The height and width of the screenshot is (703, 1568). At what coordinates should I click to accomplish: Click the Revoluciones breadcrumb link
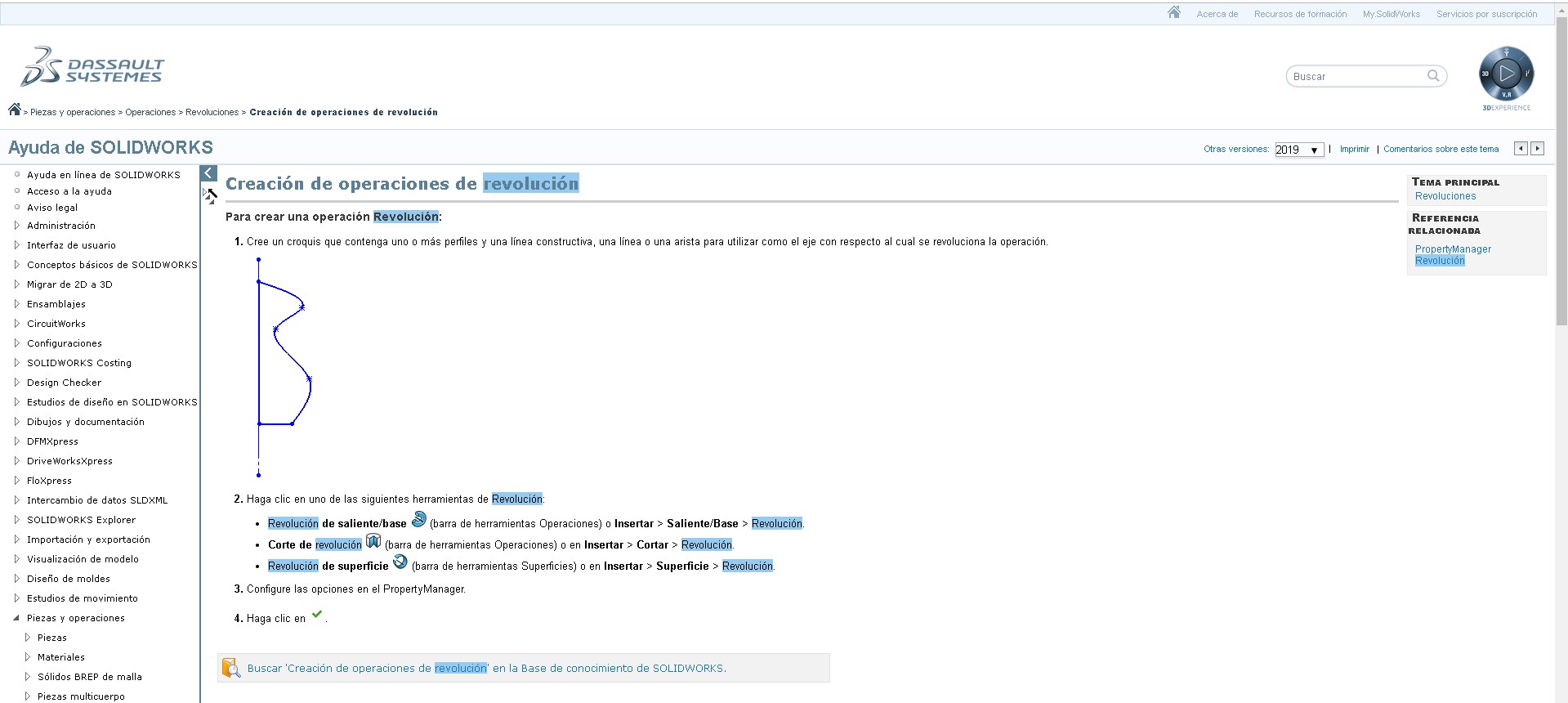coord(212,112)
